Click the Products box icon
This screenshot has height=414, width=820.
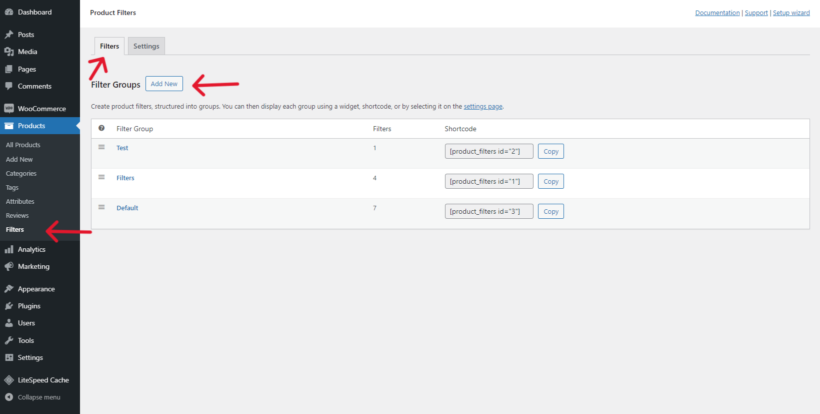8,126
